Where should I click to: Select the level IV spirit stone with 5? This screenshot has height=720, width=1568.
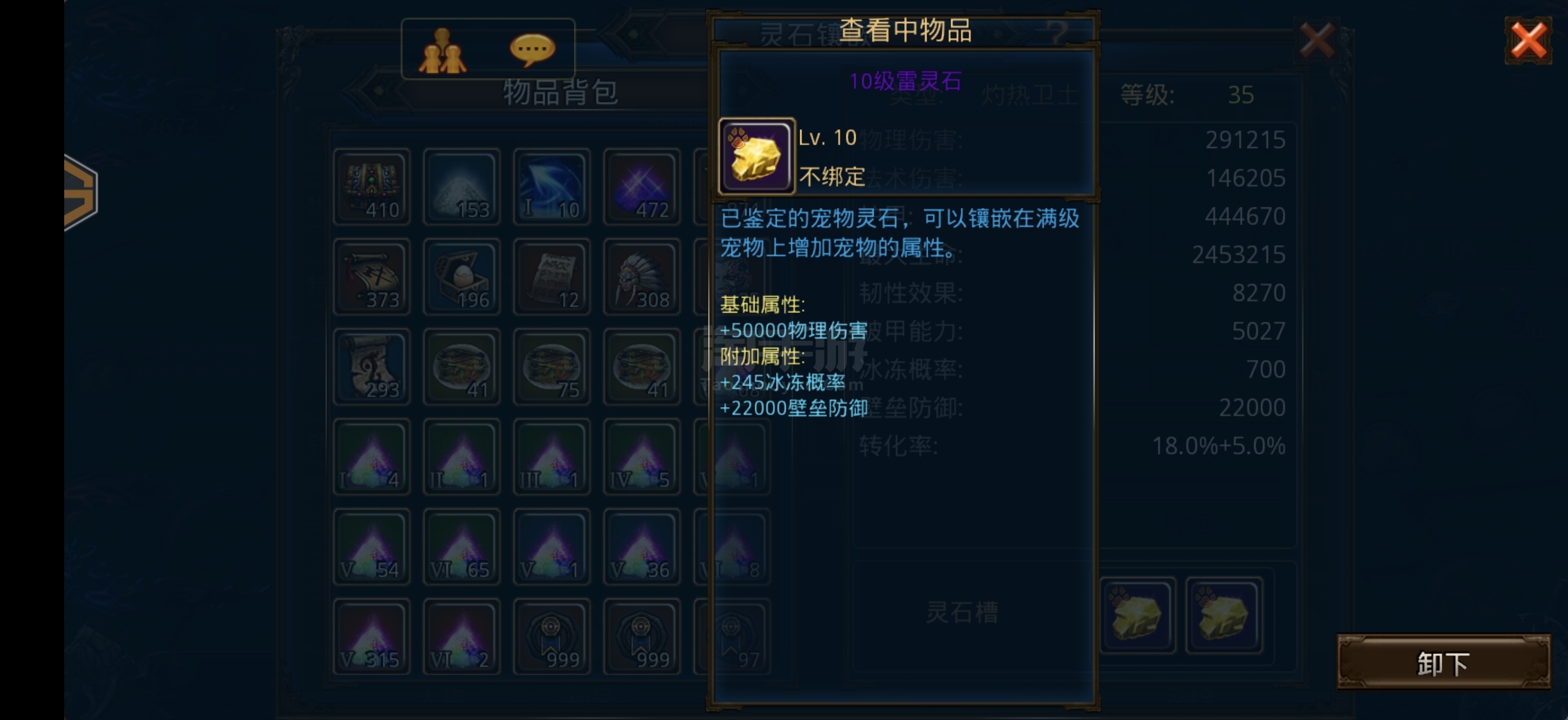coord(641,456)
